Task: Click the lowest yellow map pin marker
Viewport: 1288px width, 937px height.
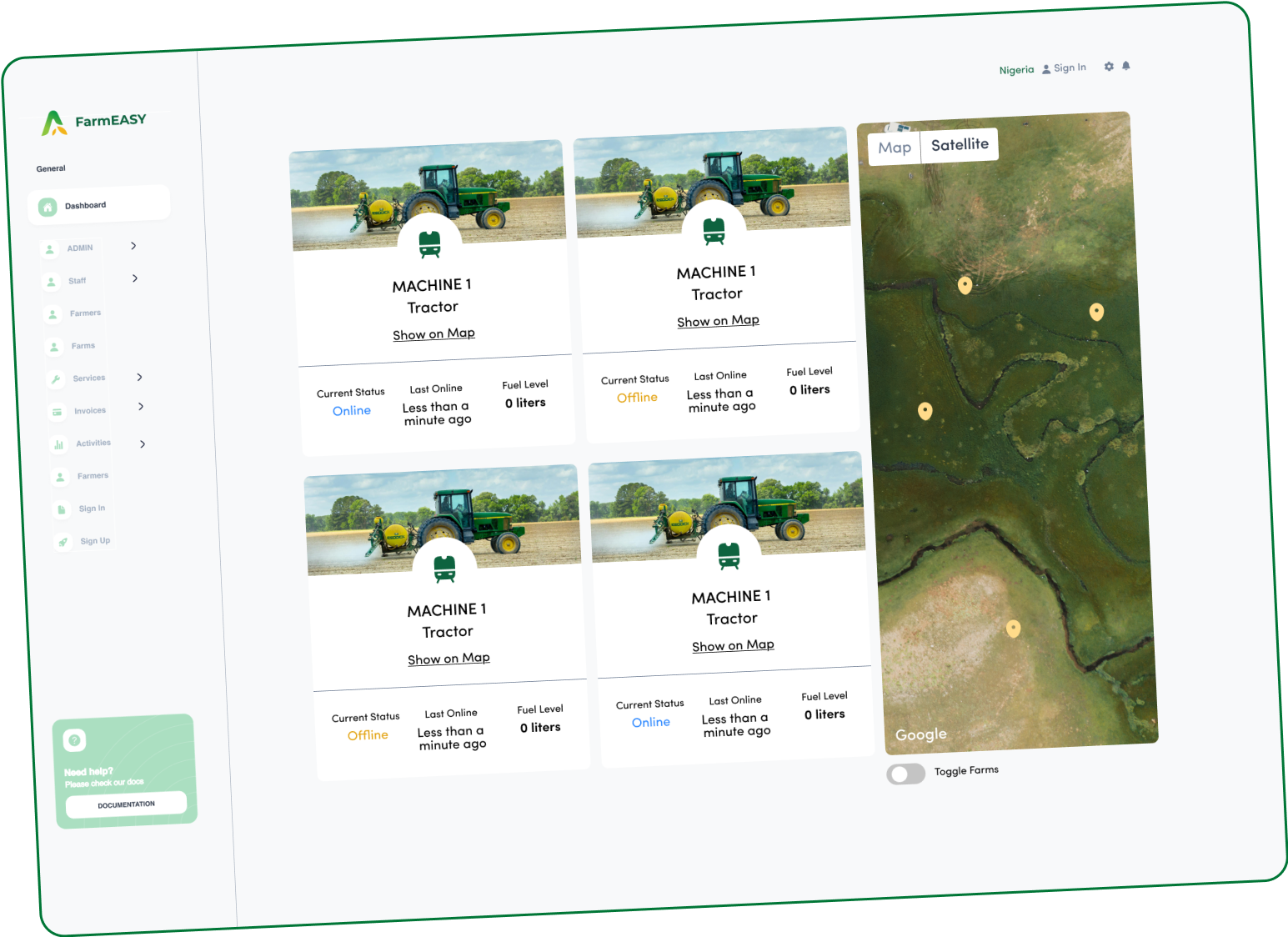Action: (x=1013, y=629)
